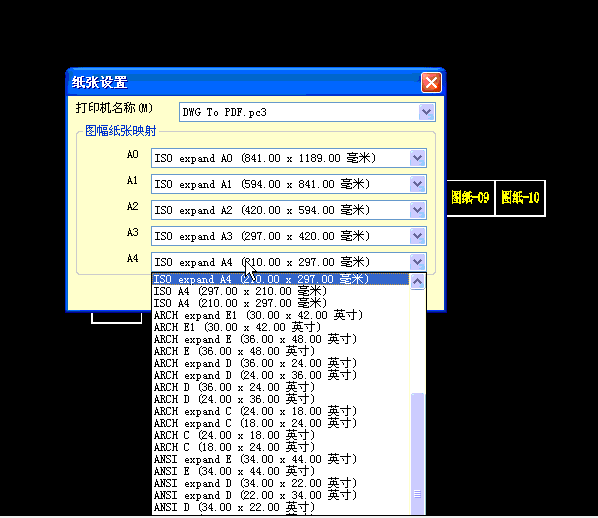
Task: Expand the A2 paper mapping dropdown
Action: [418, 210]
